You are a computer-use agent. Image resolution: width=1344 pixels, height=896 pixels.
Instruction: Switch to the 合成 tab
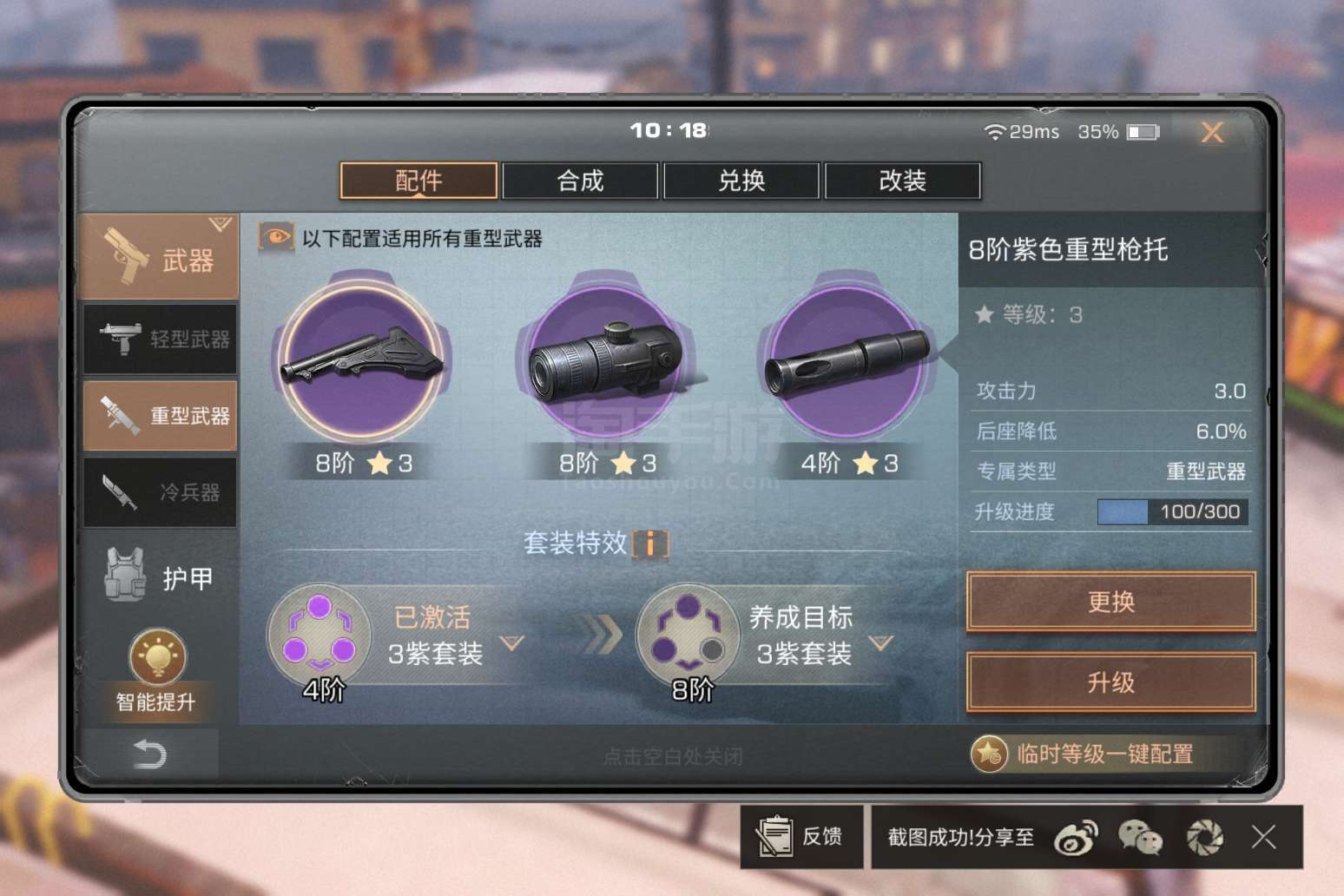point(580,181)
